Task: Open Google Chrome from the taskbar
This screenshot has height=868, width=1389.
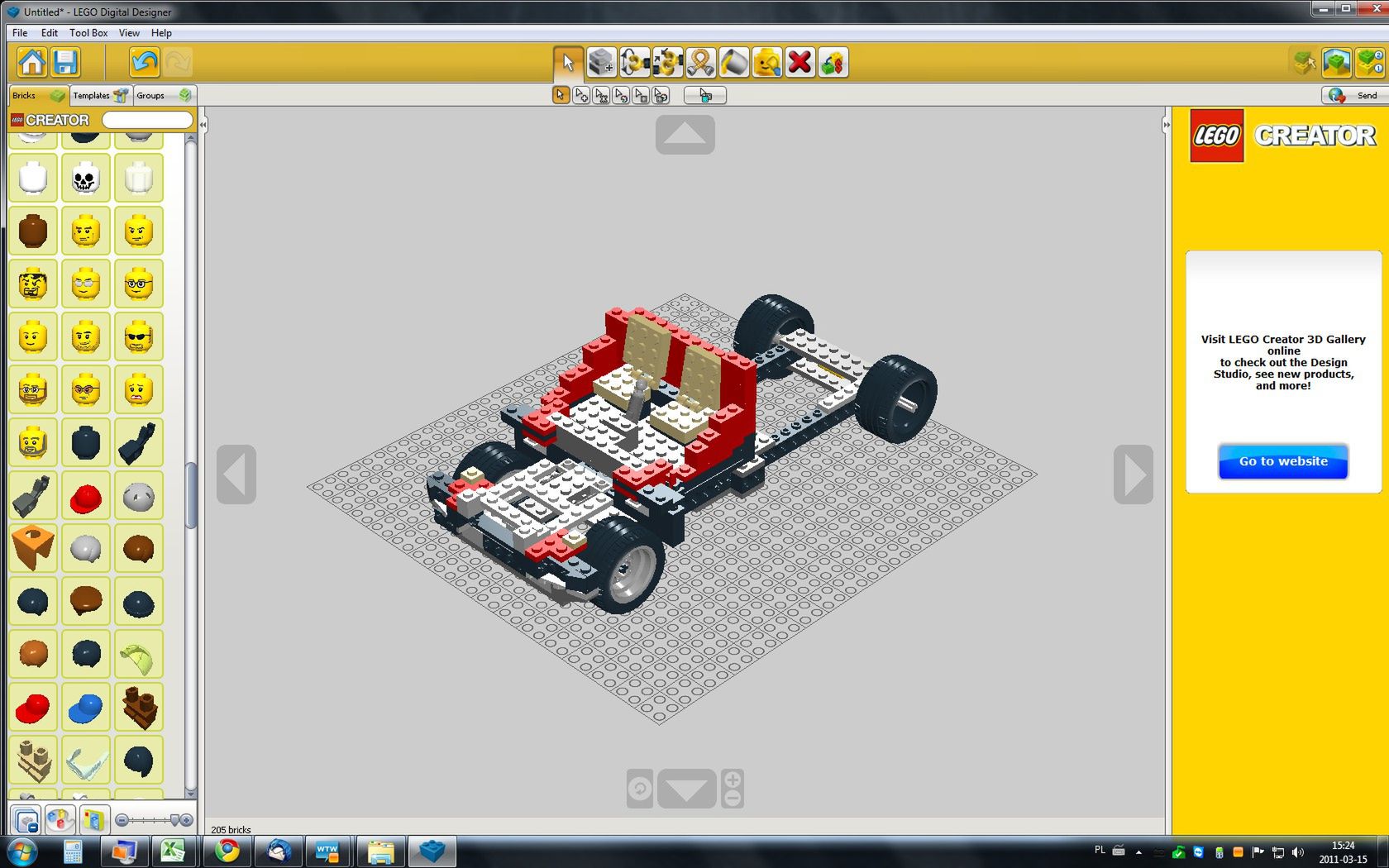Action: coord(227,851)
